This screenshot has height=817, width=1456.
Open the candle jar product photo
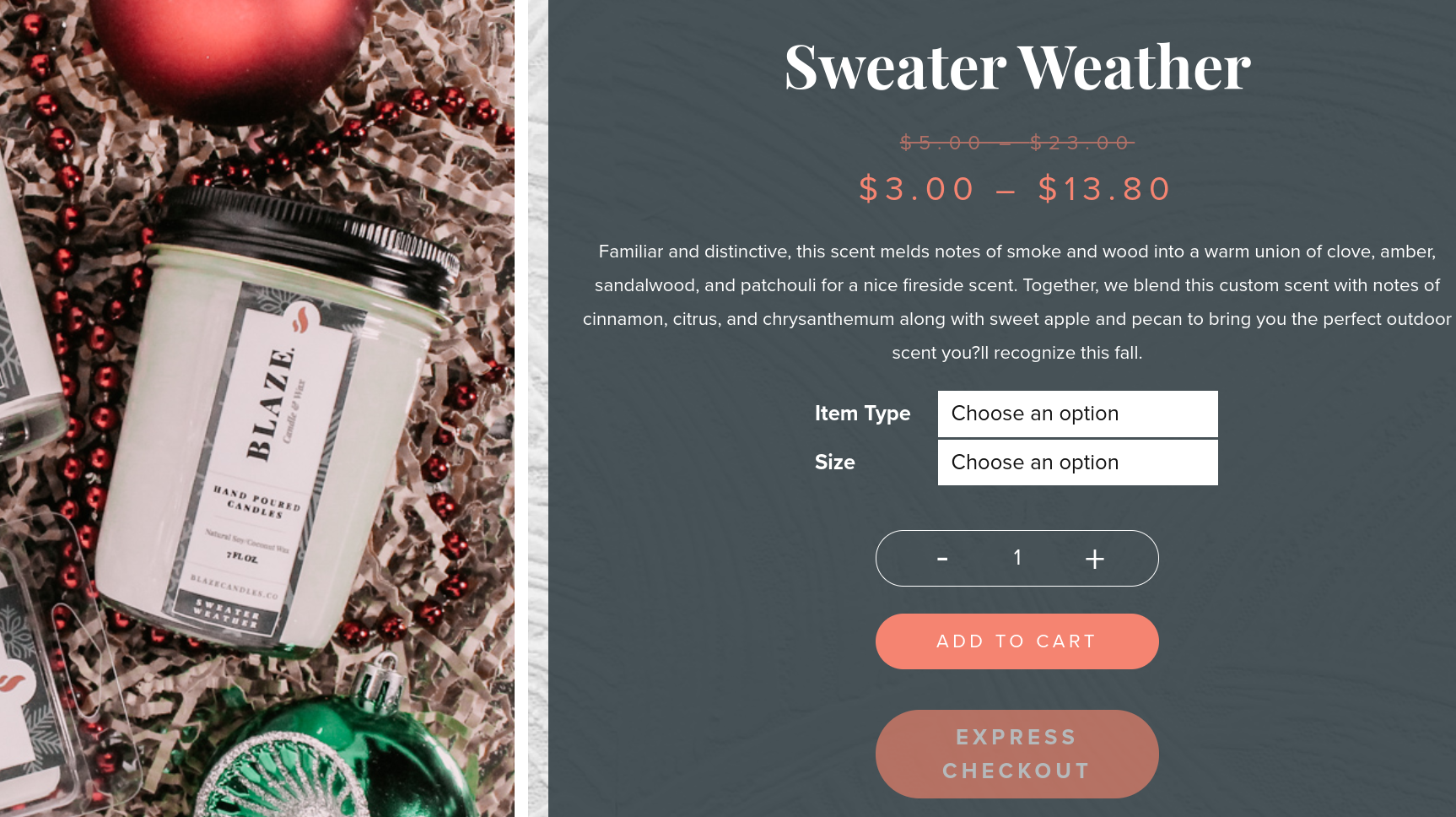(x=257, y=408)
